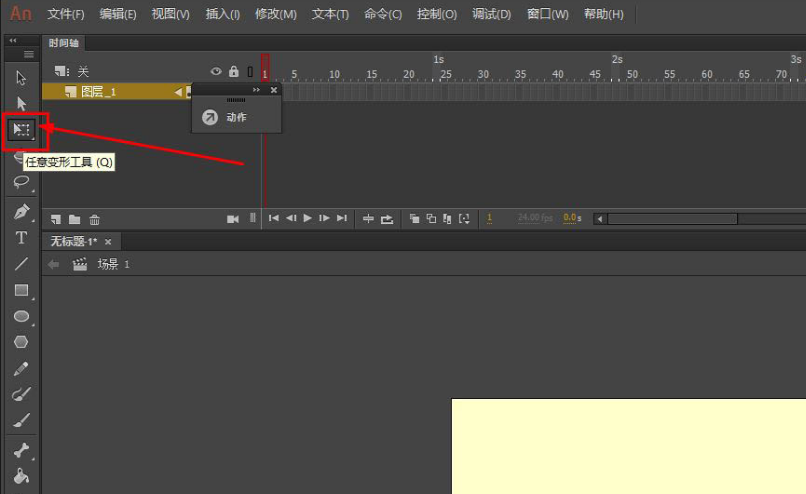Open the 调试(D) menu

[491, 14]
